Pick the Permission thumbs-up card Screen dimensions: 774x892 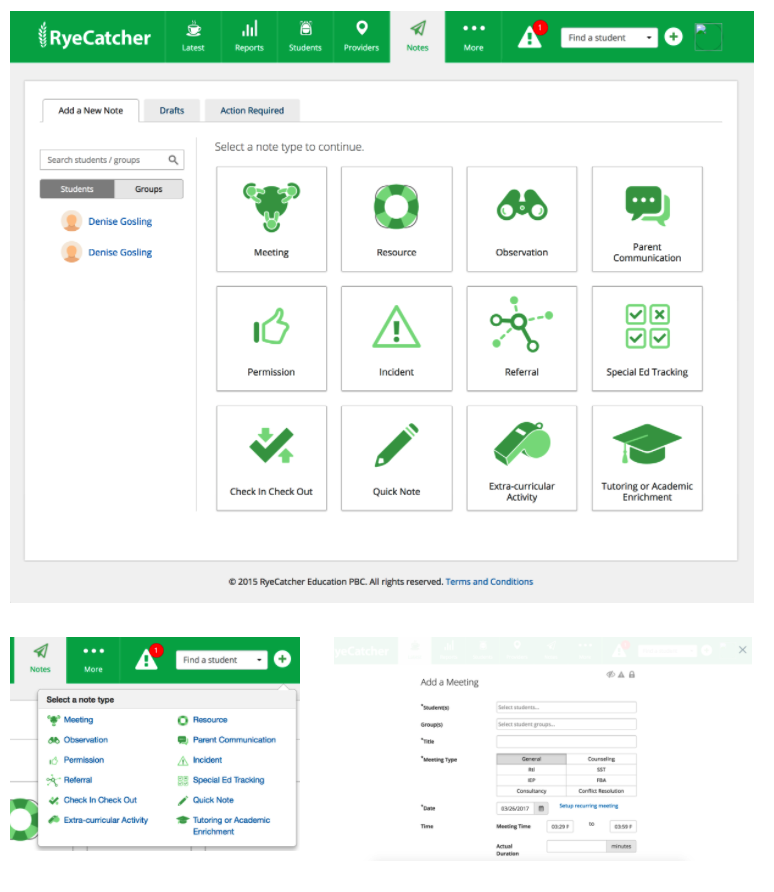(x=271, y=338)
